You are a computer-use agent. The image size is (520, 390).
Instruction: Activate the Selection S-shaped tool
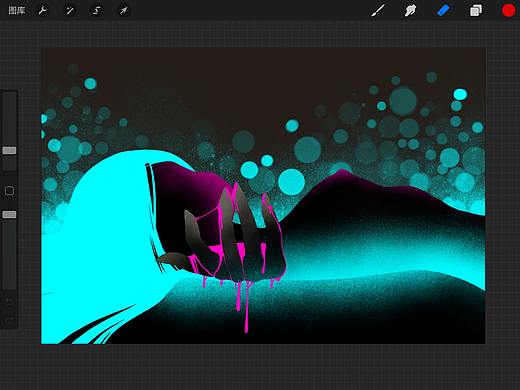97,11
